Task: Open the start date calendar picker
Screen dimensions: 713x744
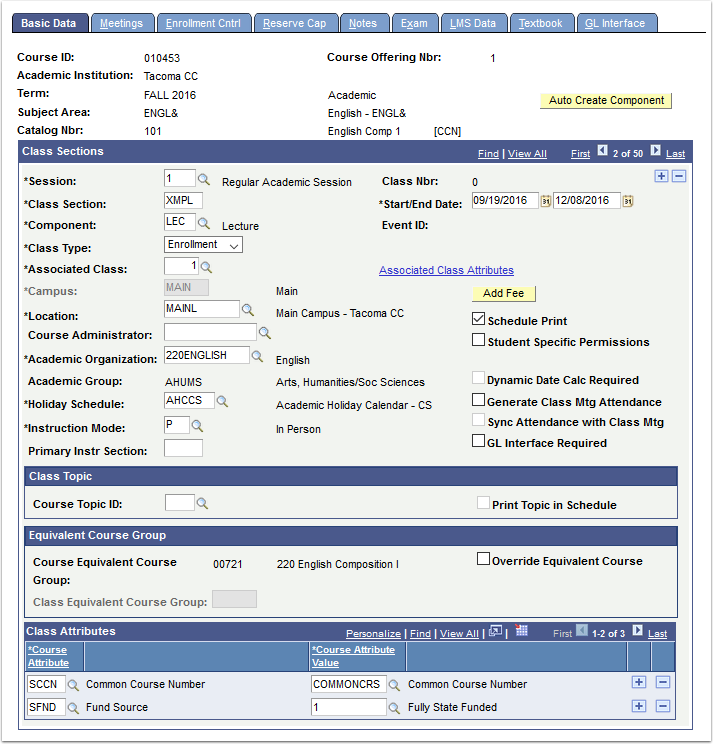Action: pos(546,201)
